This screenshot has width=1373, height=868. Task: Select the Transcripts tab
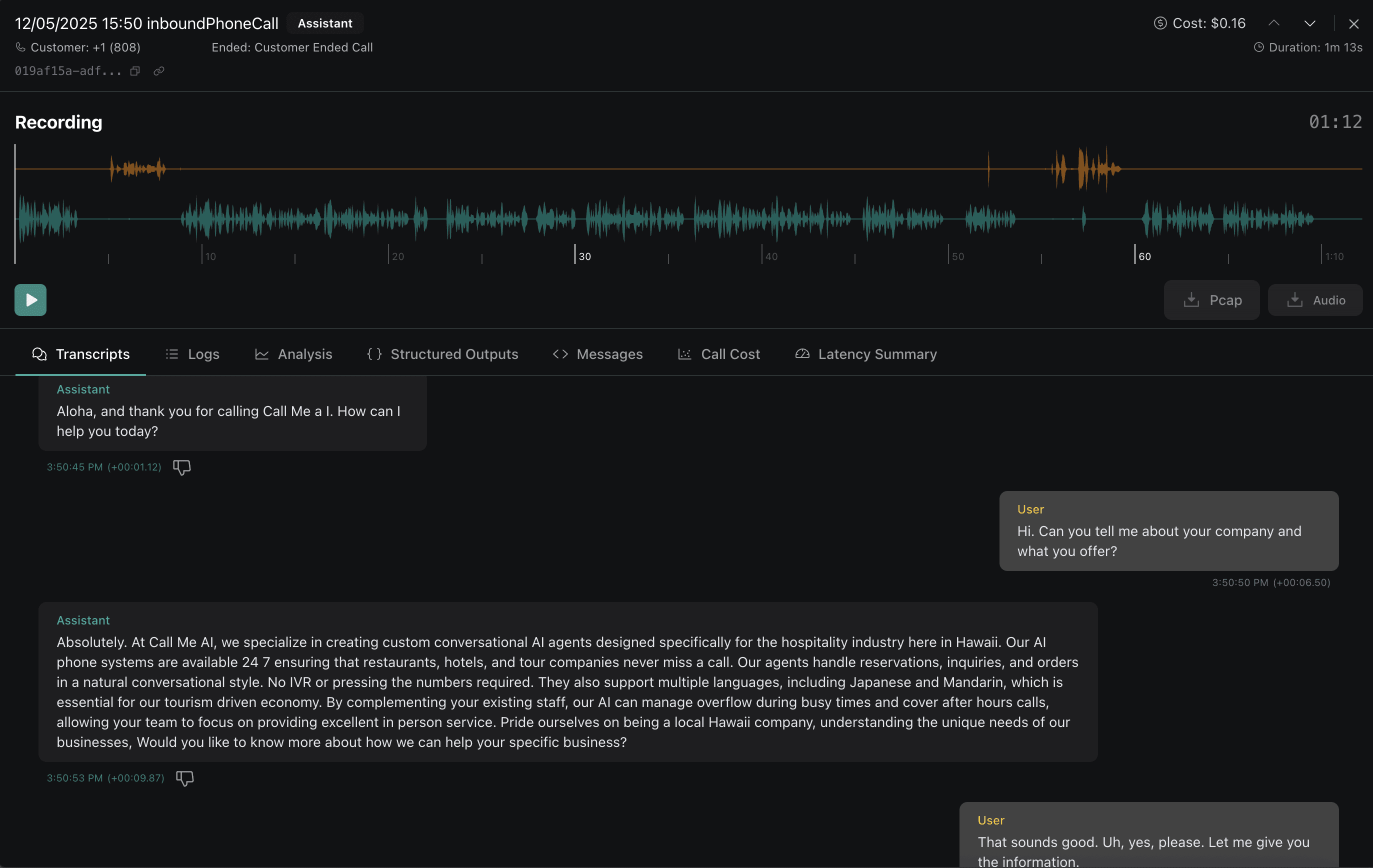coord(80,354)
